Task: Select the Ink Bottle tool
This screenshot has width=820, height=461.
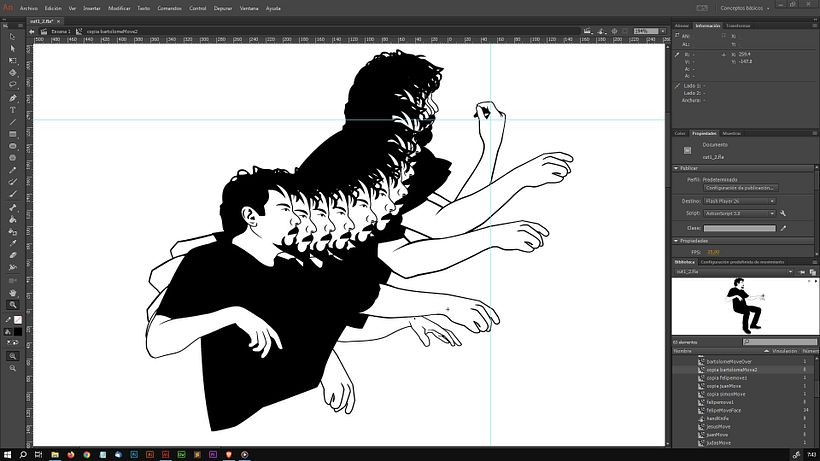Action: pos(13,232)
